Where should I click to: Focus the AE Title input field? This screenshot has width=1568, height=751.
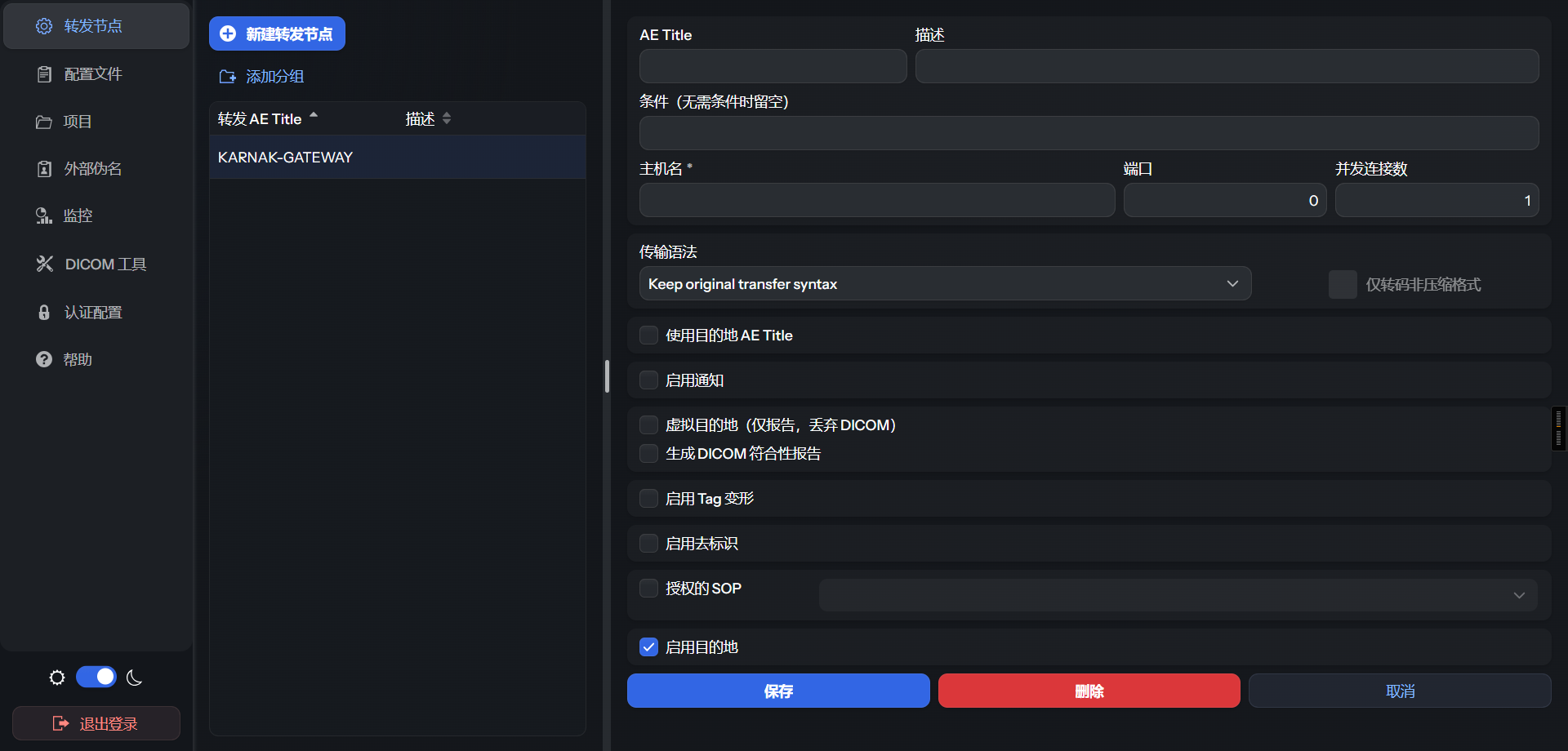pos(773,66)
